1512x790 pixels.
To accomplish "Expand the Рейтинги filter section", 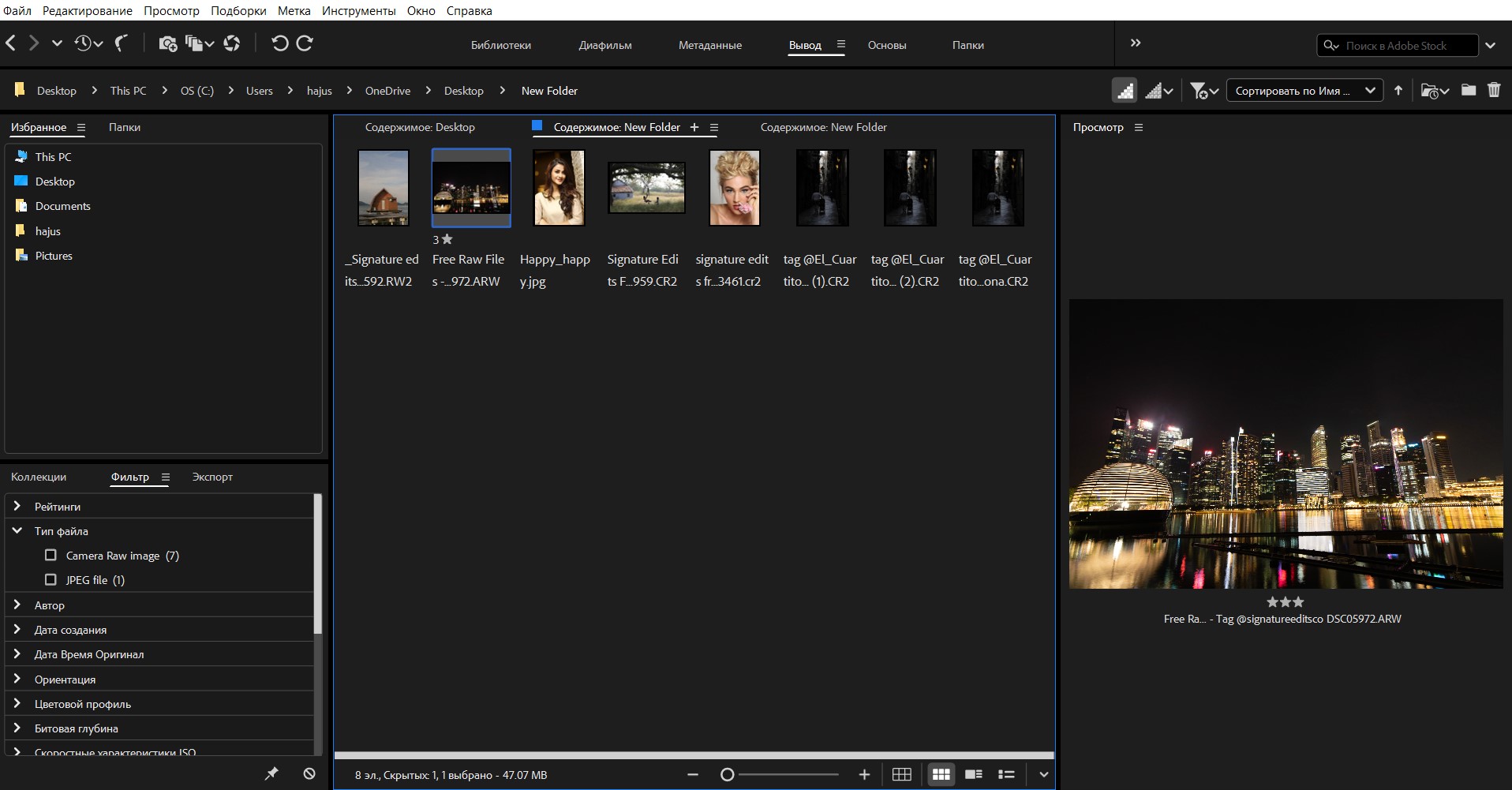I will click(17, 507).
